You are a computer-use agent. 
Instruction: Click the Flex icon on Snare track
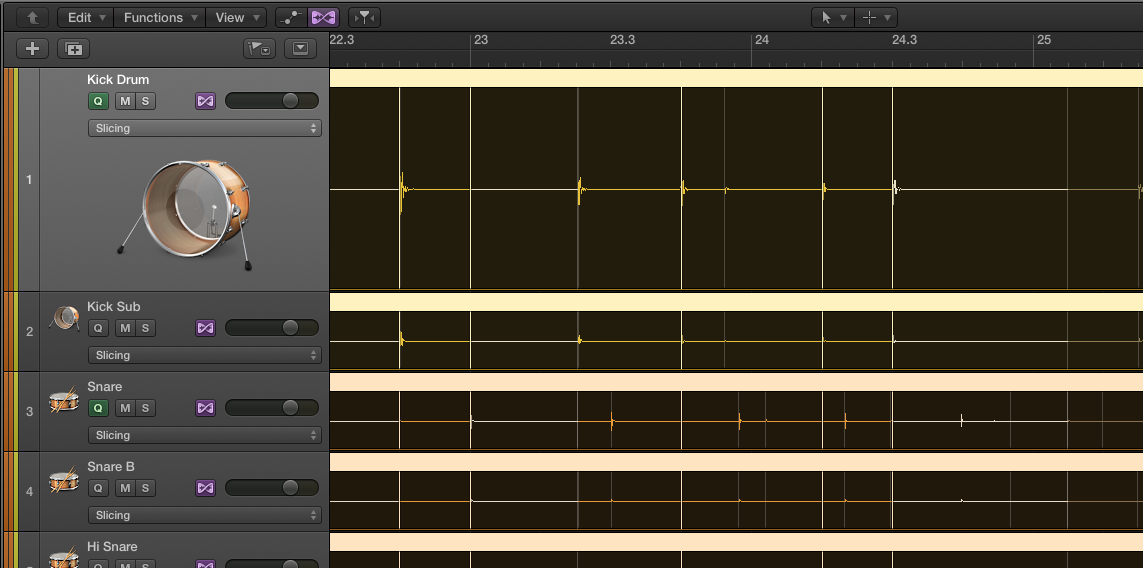pyautogui.click(x=206, y=408)
